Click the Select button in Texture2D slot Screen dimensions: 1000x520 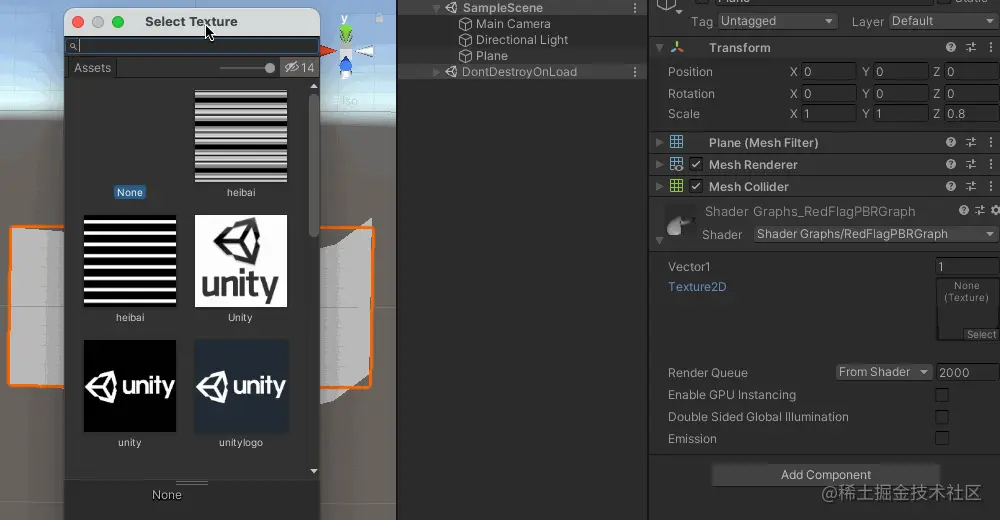(x=981, y=334)
